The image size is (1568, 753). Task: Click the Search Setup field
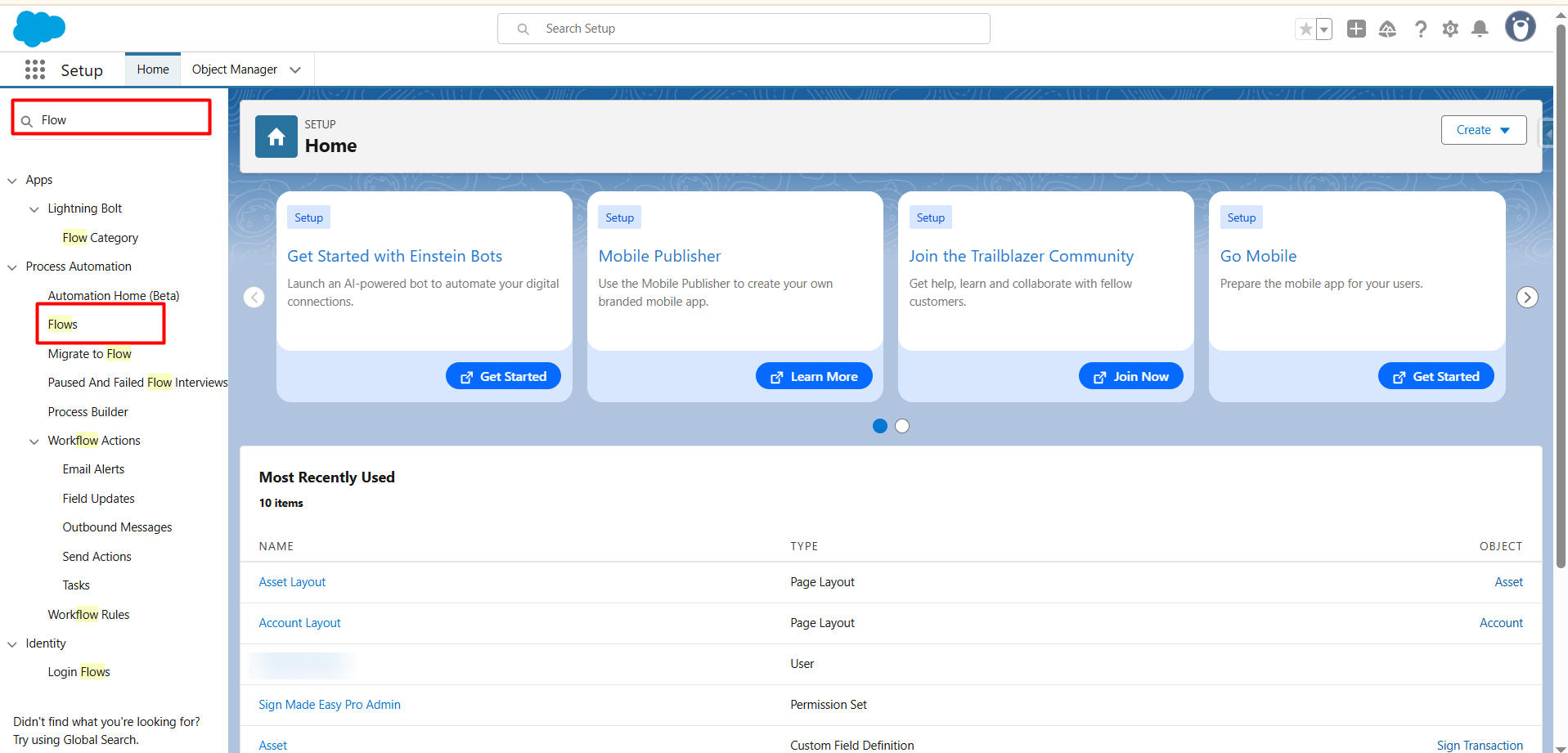click(743, 29)
